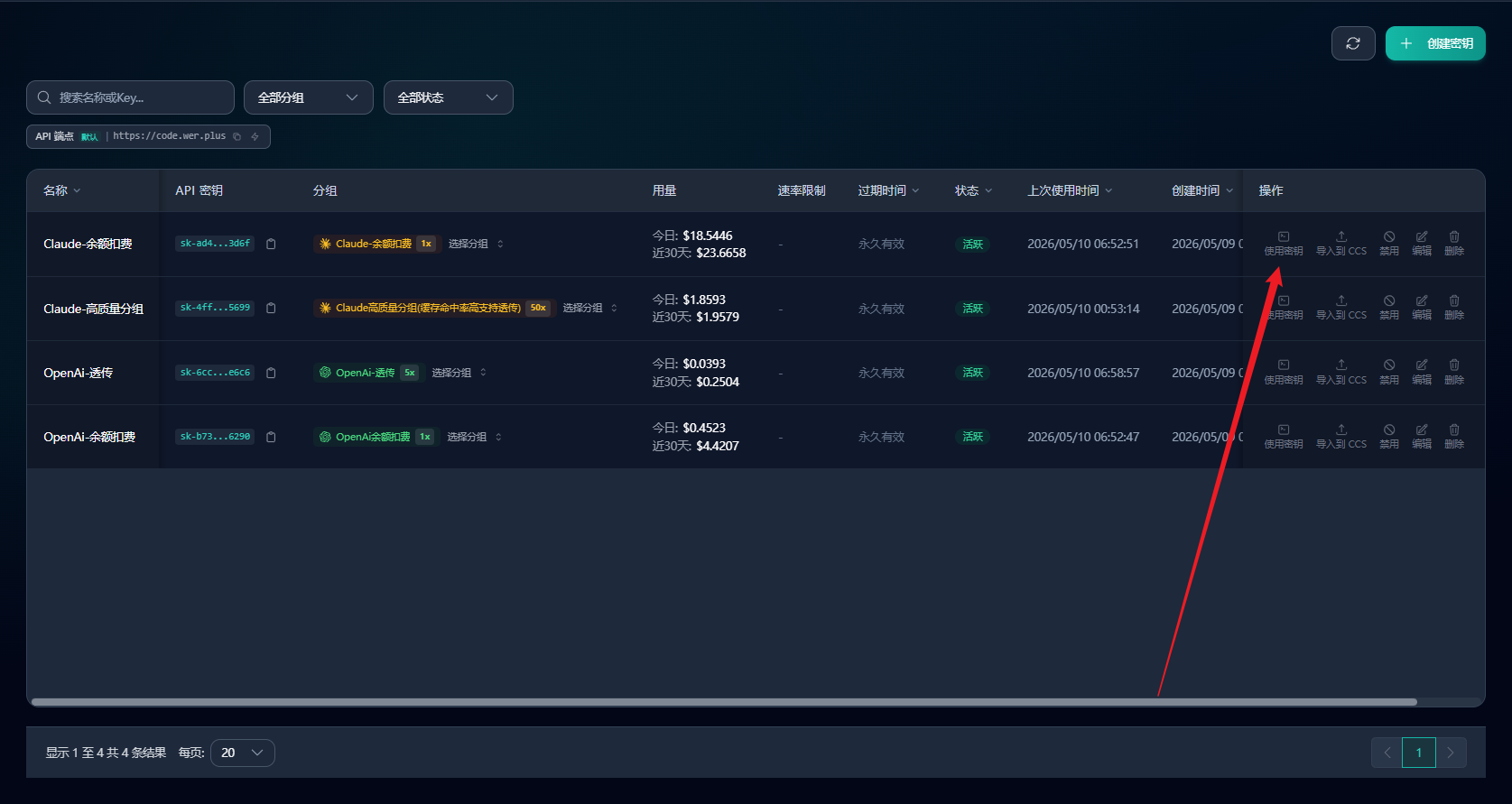The width and height of the screenshot is (1512, 804).
Task: Click the search name or Key field
Action: [130, 97]
